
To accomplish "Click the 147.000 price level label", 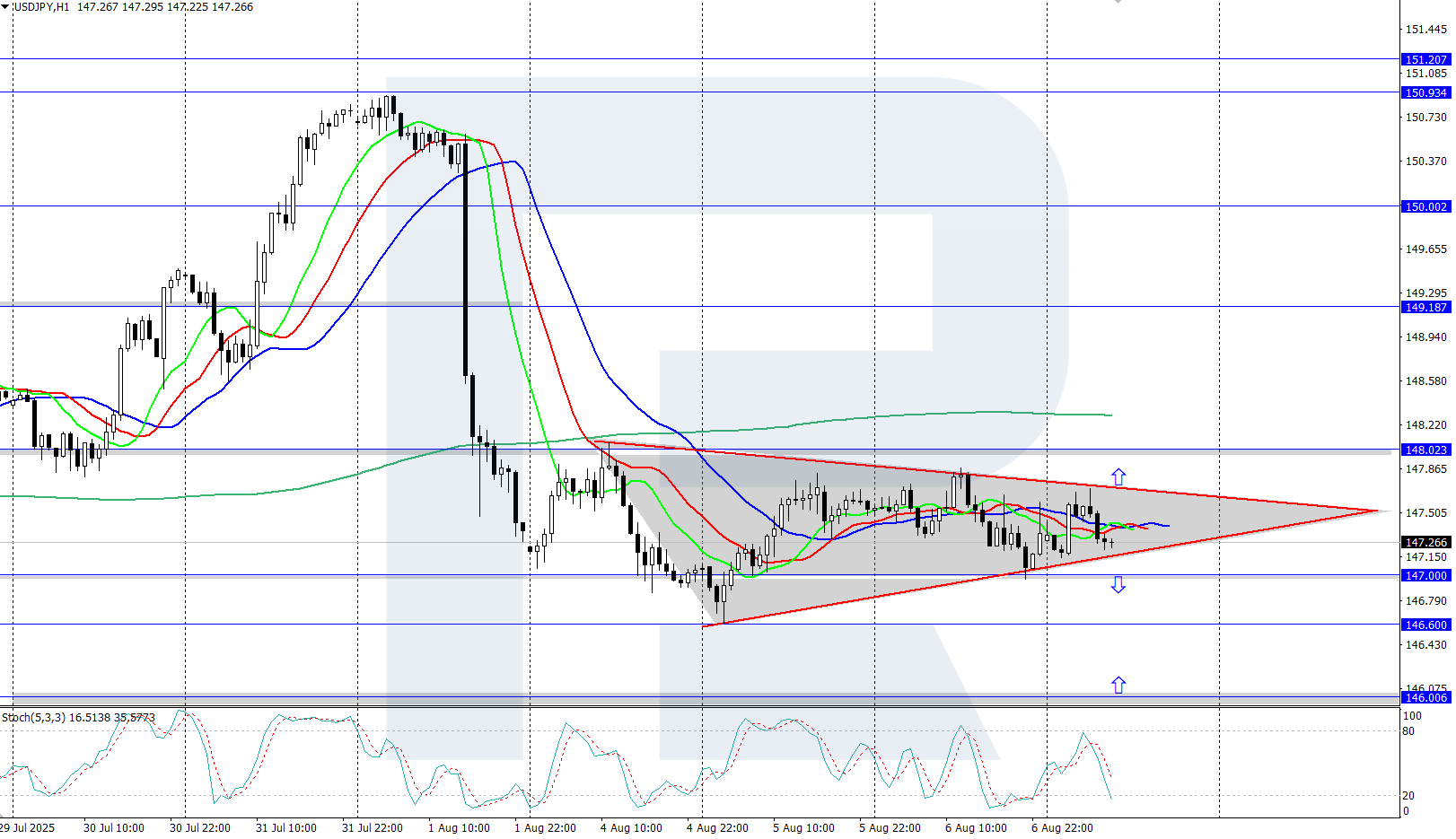I will click(1425, 575).
